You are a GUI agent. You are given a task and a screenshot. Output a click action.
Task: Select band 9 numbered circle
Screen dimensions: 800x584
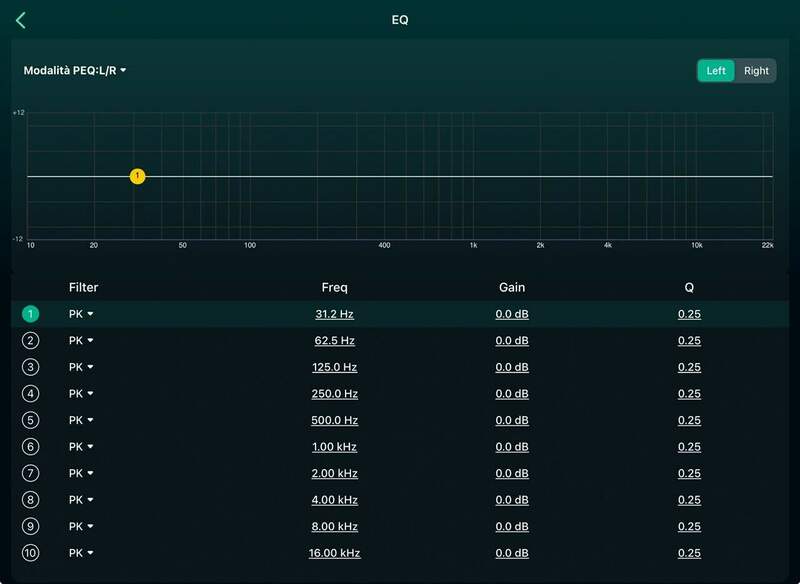[30, 526]
